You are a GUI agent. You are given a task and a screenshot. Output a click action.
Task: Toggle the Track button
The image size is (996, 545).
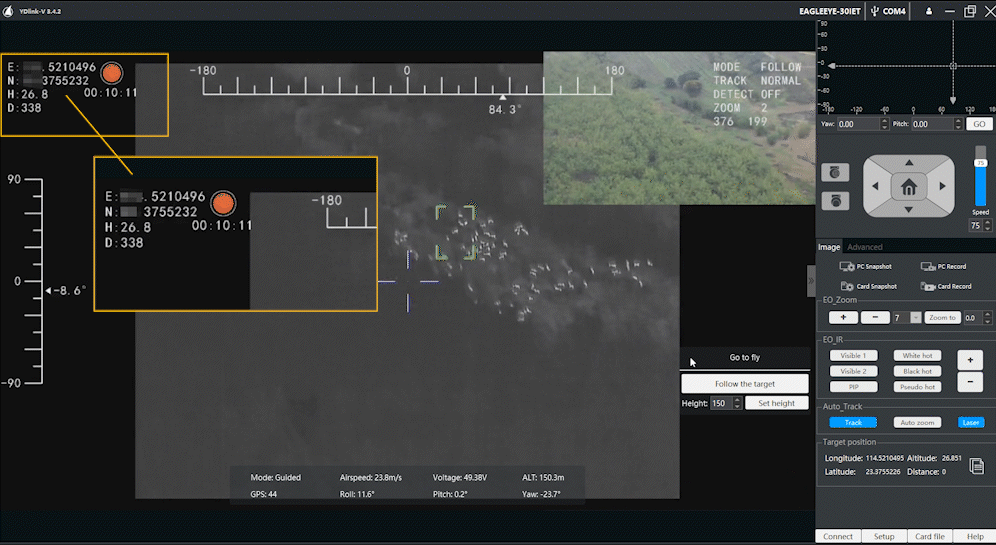click(853, 422)
